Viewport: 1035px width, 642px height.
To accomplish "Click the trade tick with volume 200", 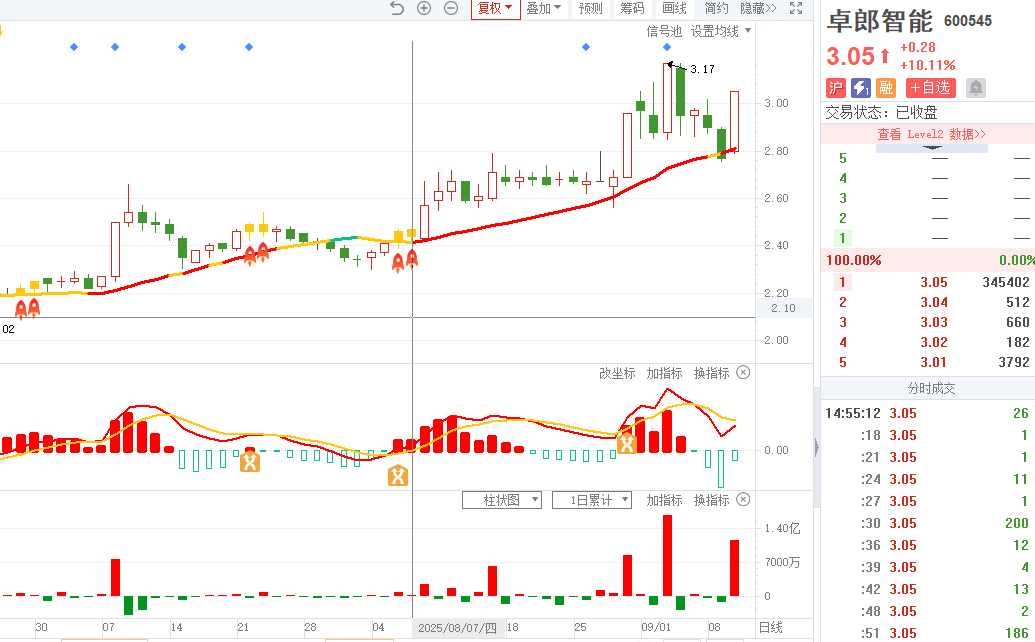I will (x=928, y=523).
